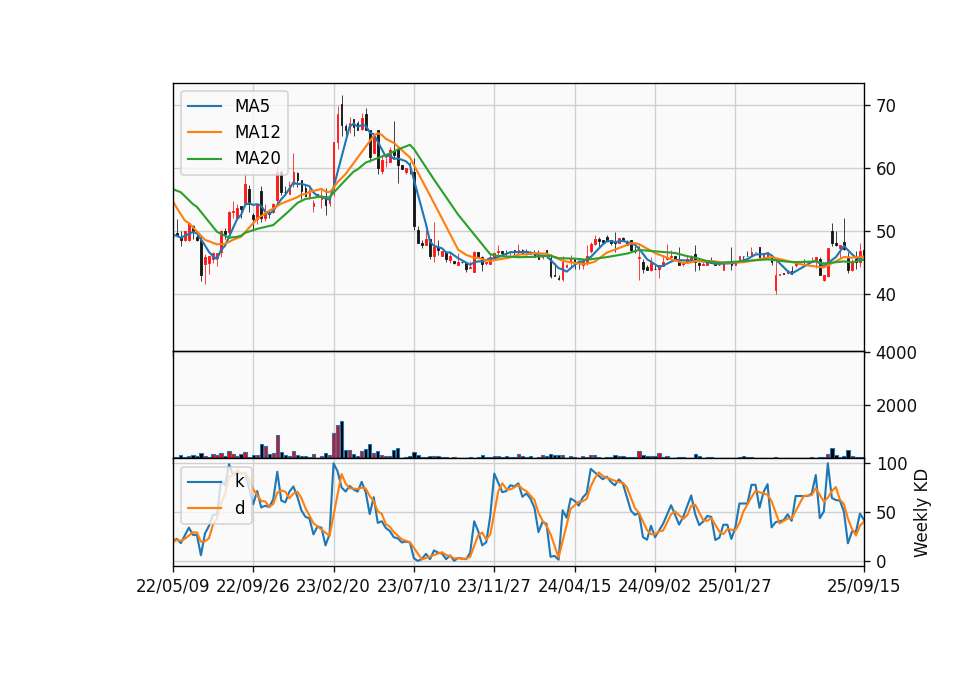
Task: Click the date label 24/04/15
Action: tap(574, 586)
